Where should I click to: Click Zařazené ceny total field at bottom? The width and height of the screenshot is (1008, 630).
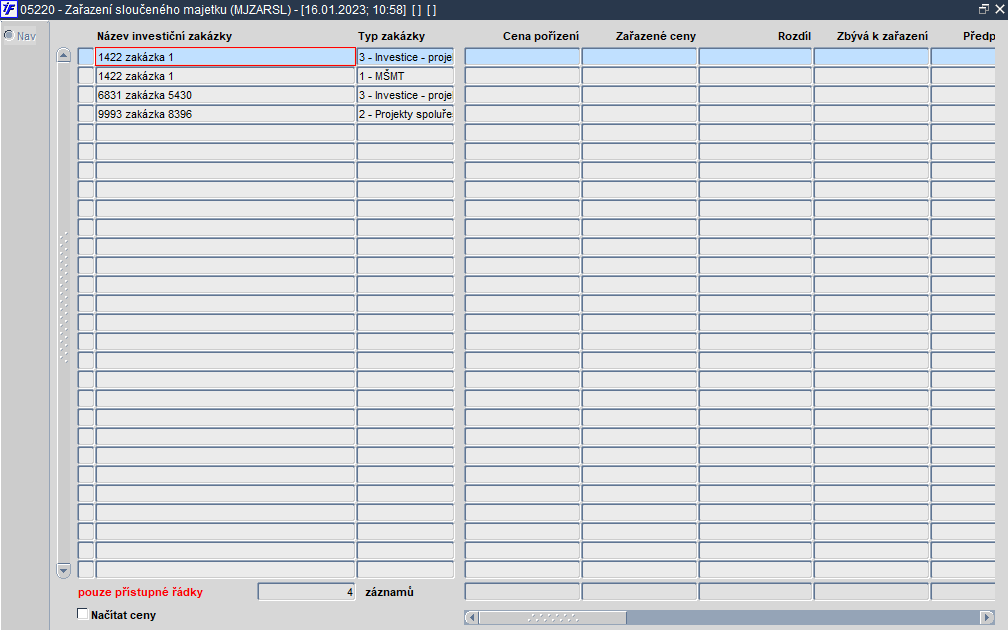coord(639,591)
